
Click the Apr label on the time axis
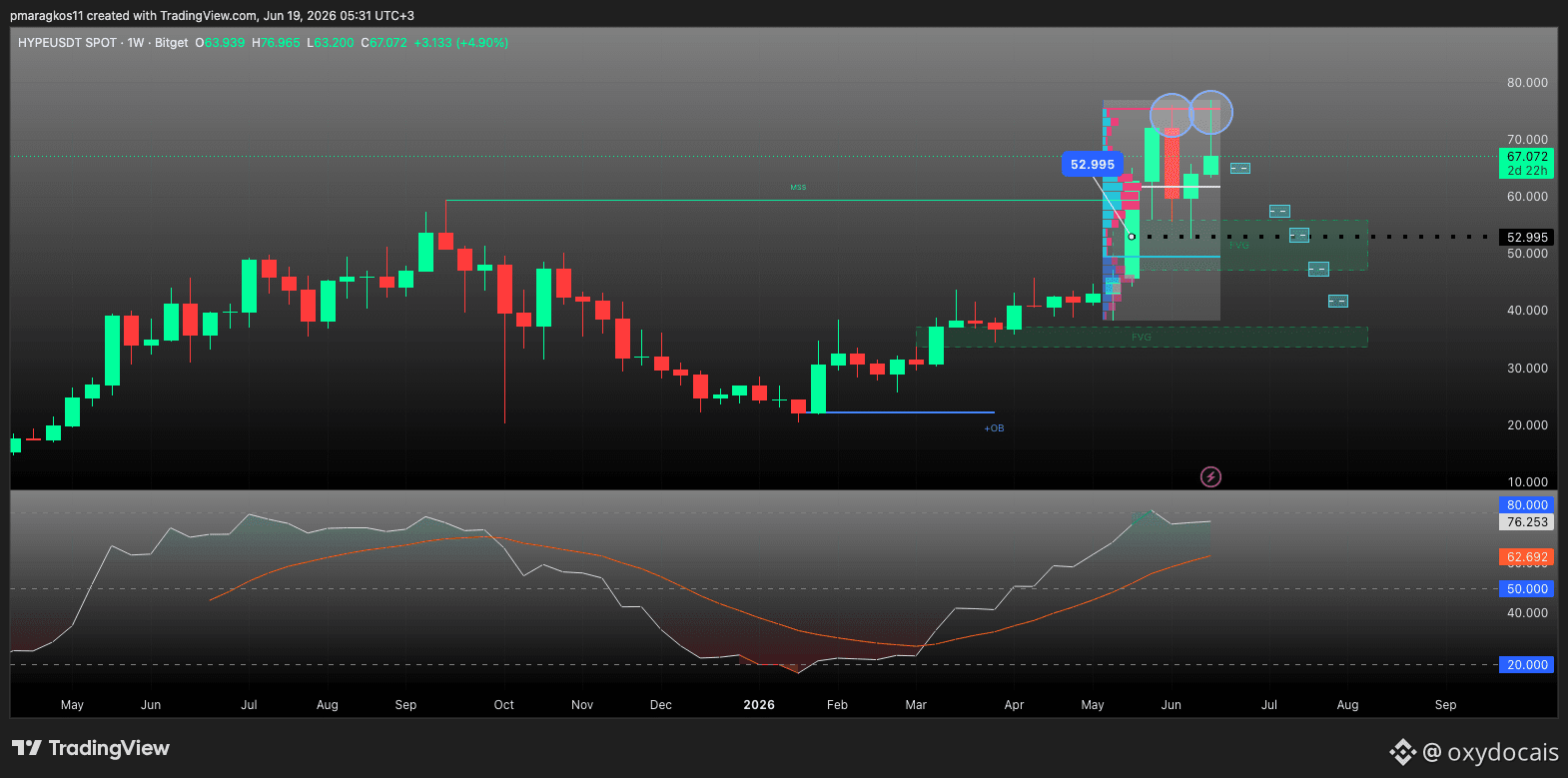(1015, 705)
